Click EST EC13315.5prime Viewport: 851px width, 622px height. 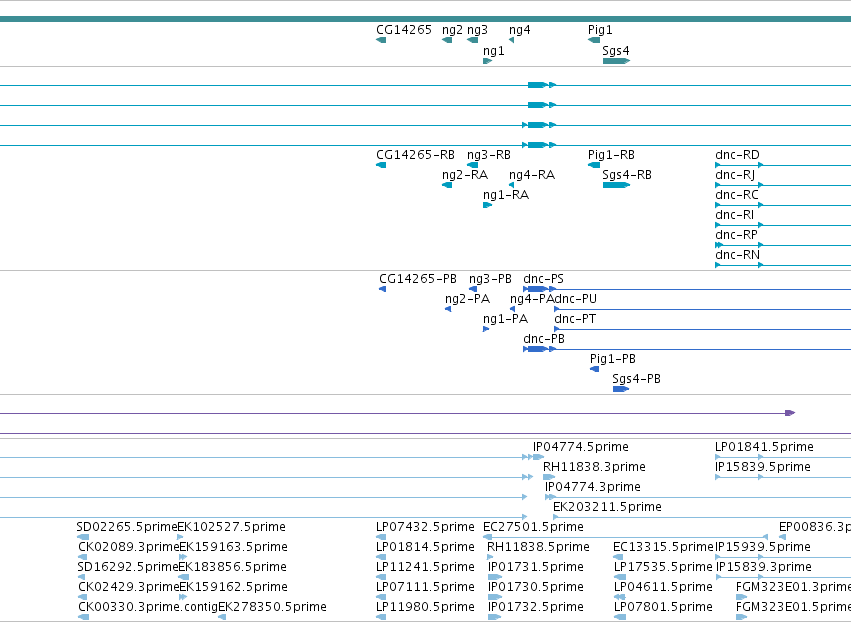coord(620,557)
